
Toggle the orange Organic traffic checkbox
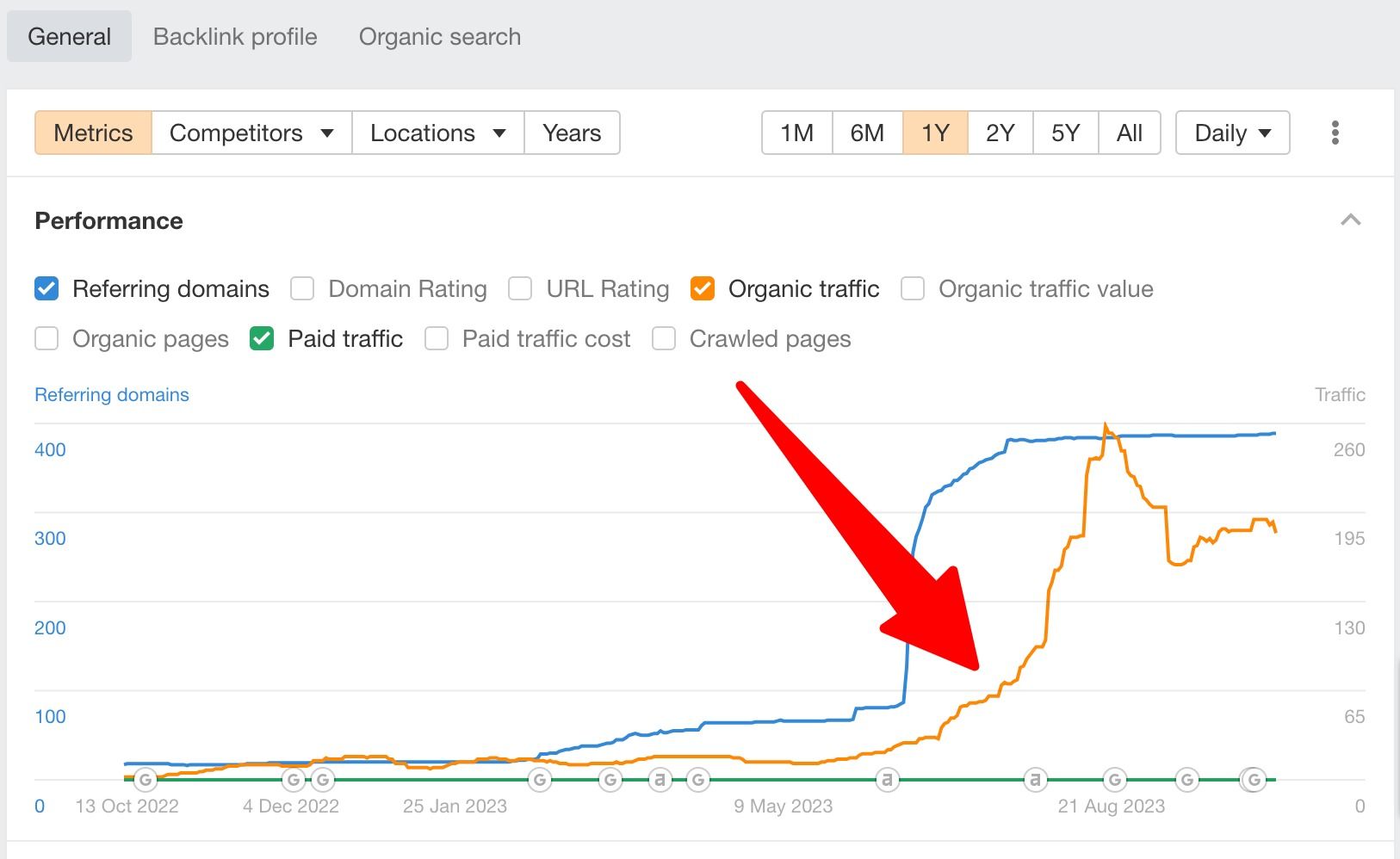click(703, 288)
